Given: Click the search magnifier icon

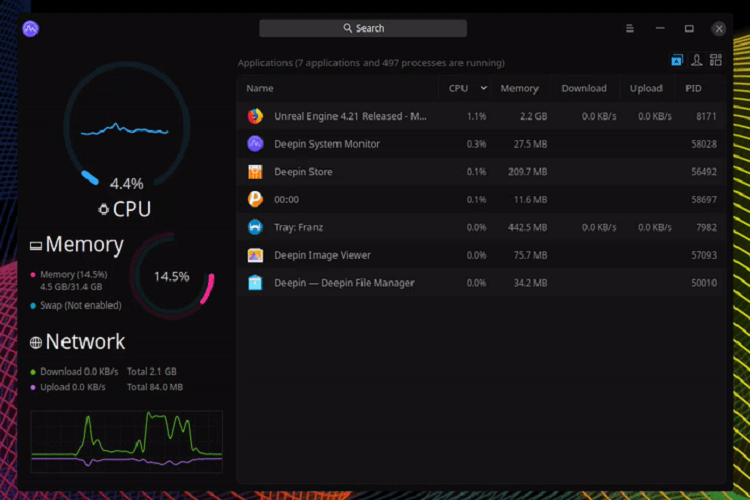Looking at the screenshot, I should (347, 28).
